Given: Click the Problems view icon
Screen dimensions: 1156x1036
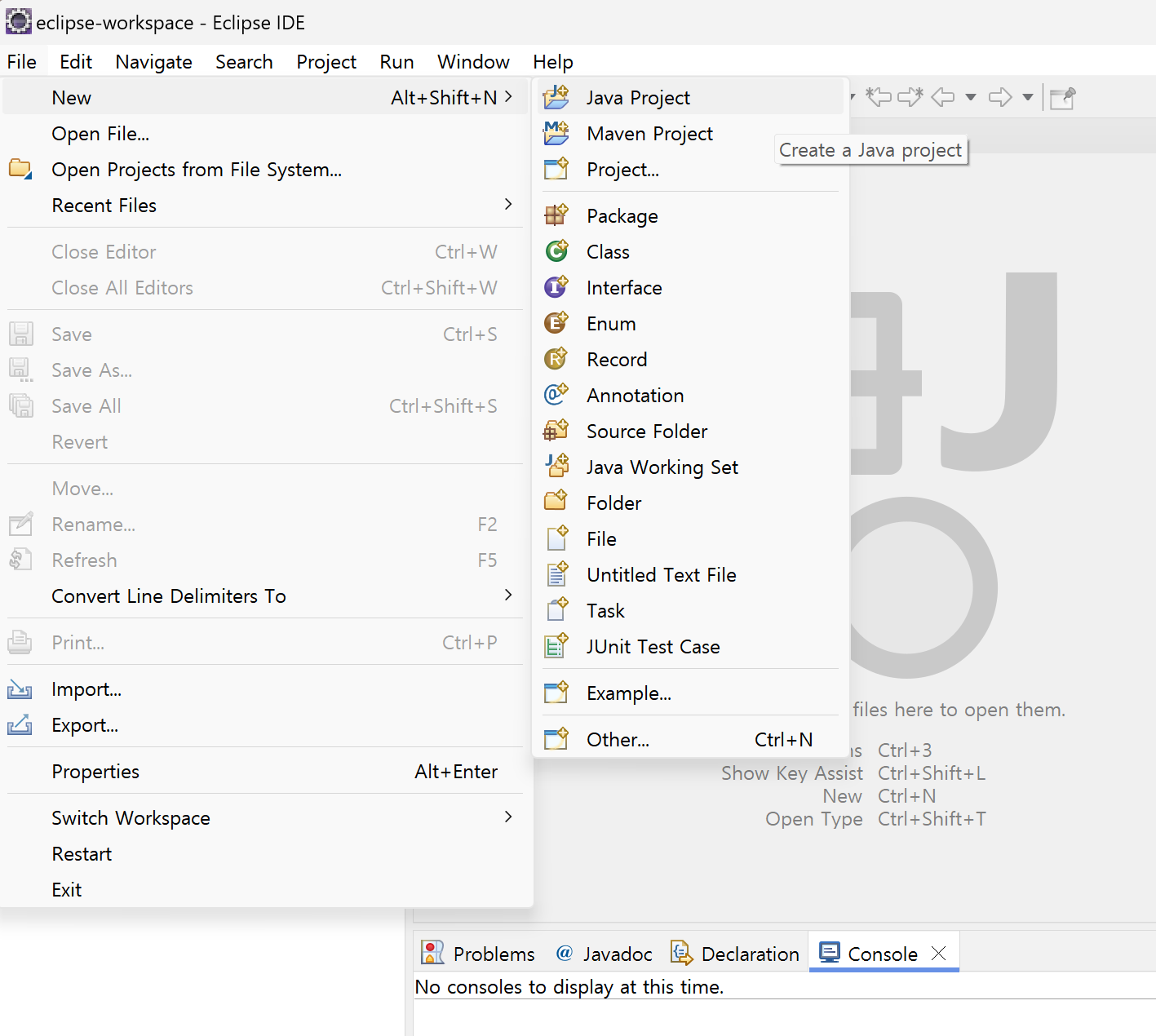Looking at the screenshot, I should 432,952.
